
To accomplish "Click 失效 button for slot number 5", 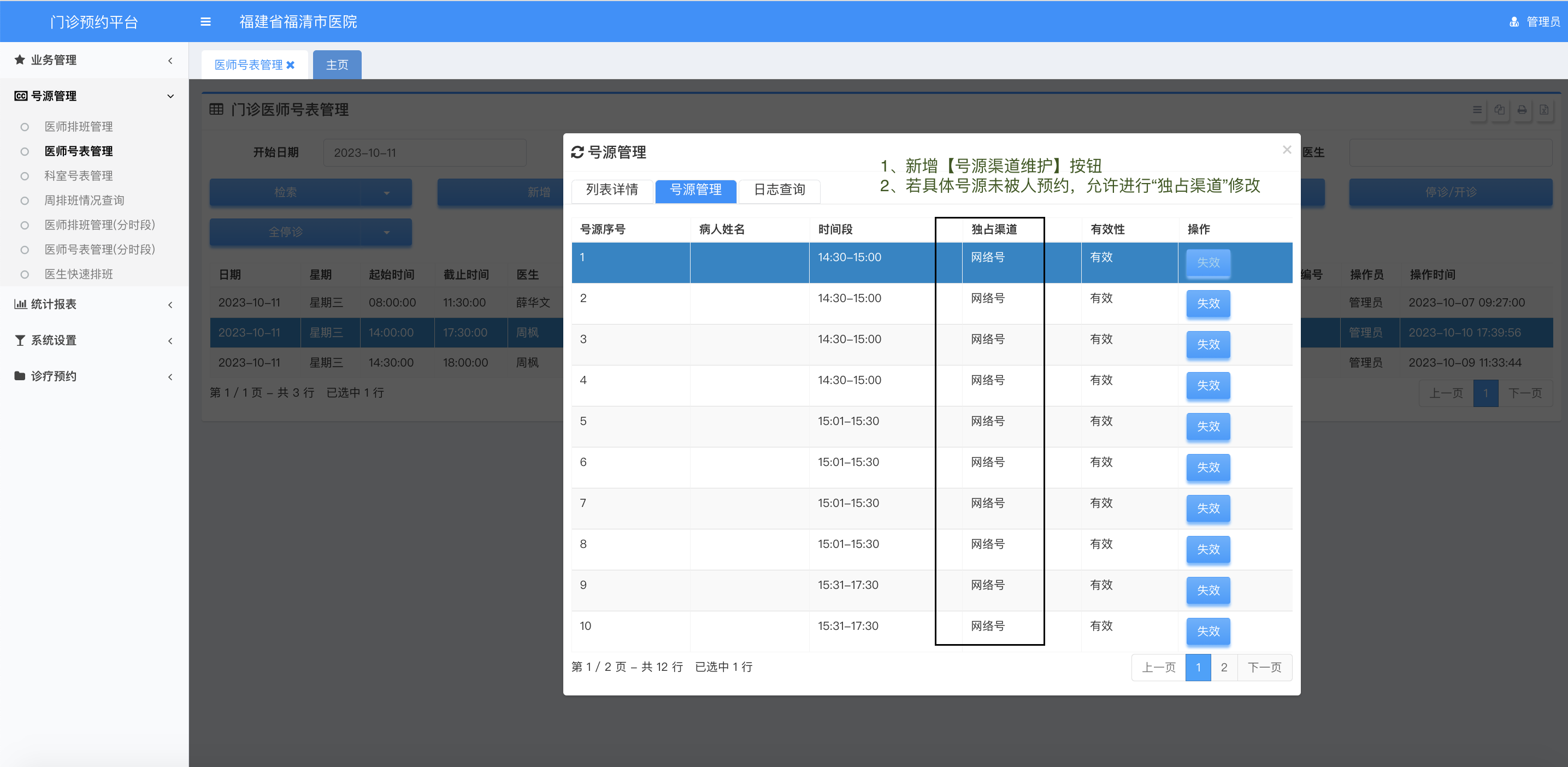I will pyautogui.click(x=1207, y=427).
